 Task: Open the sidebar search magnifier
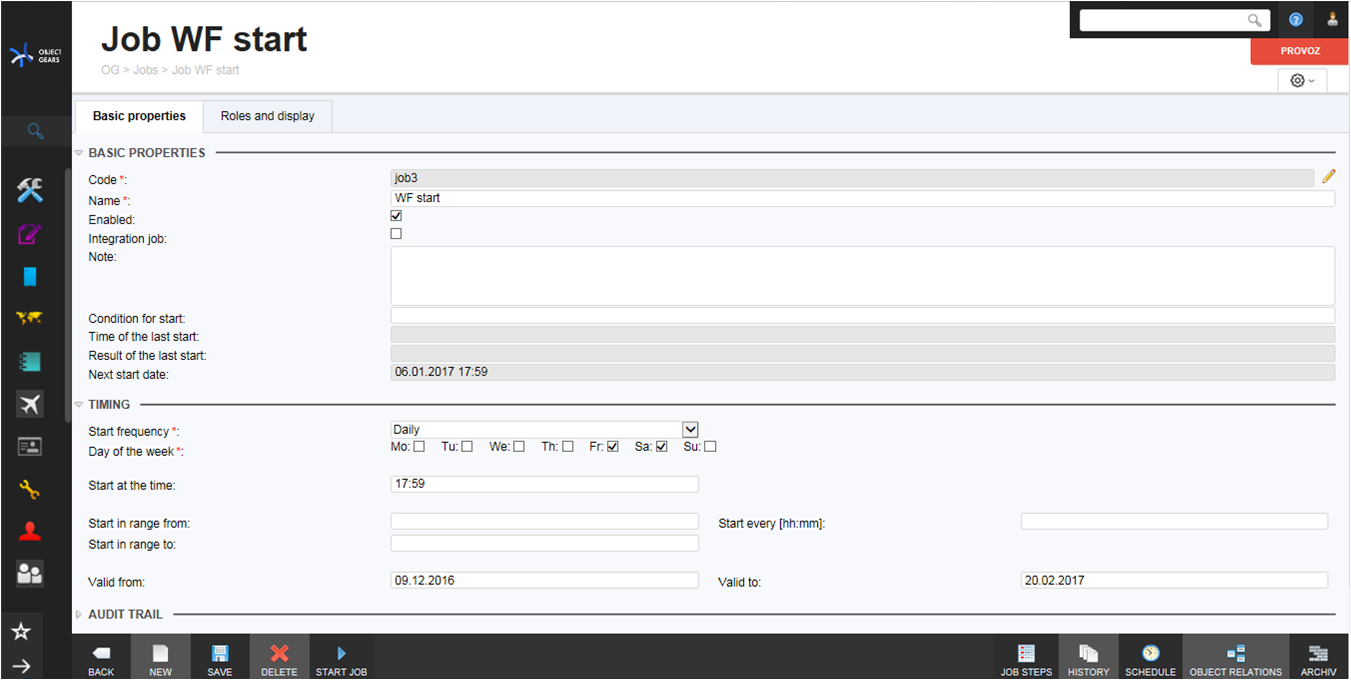(x=35, y=131)
